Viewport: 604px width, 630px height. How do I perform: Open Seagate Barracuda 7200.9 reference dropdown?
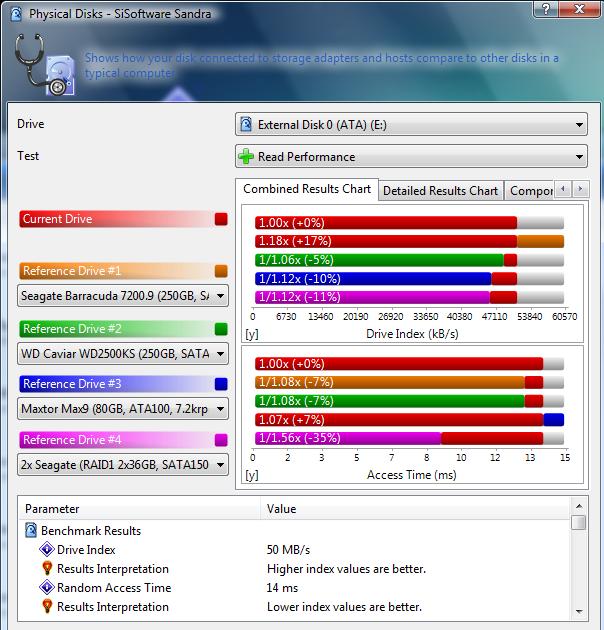point(123,296)
